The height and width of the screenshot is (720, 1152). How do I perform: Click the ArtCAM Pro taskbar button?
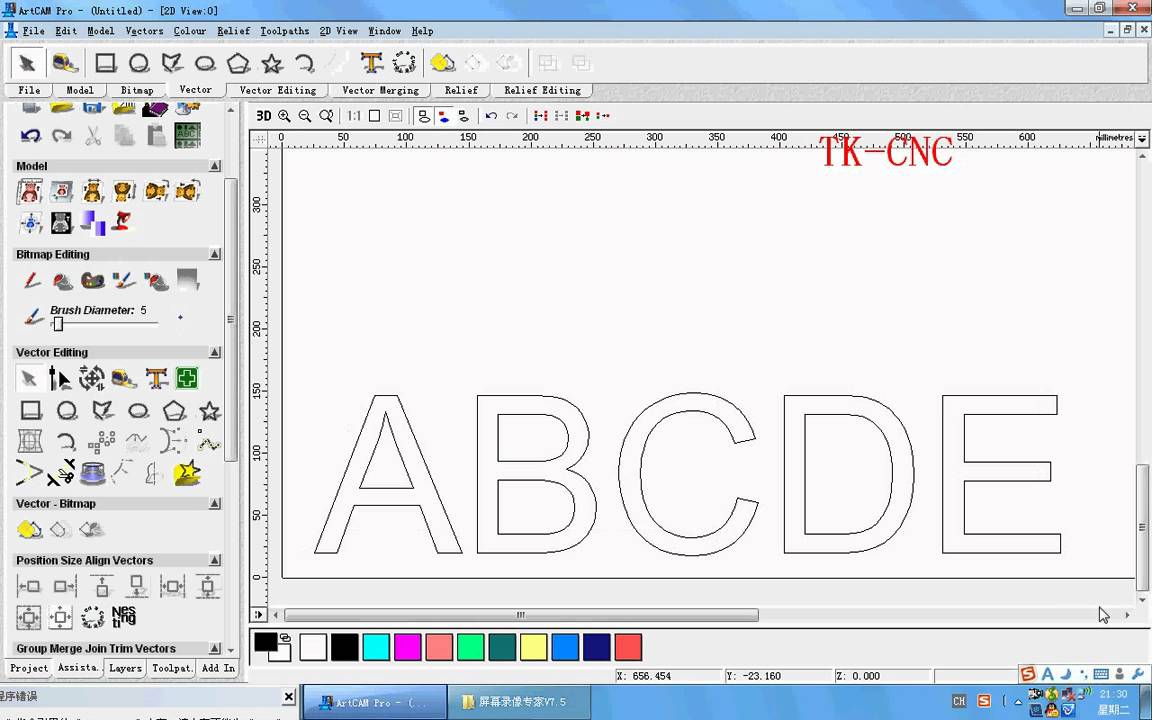(x=374, y=702)
